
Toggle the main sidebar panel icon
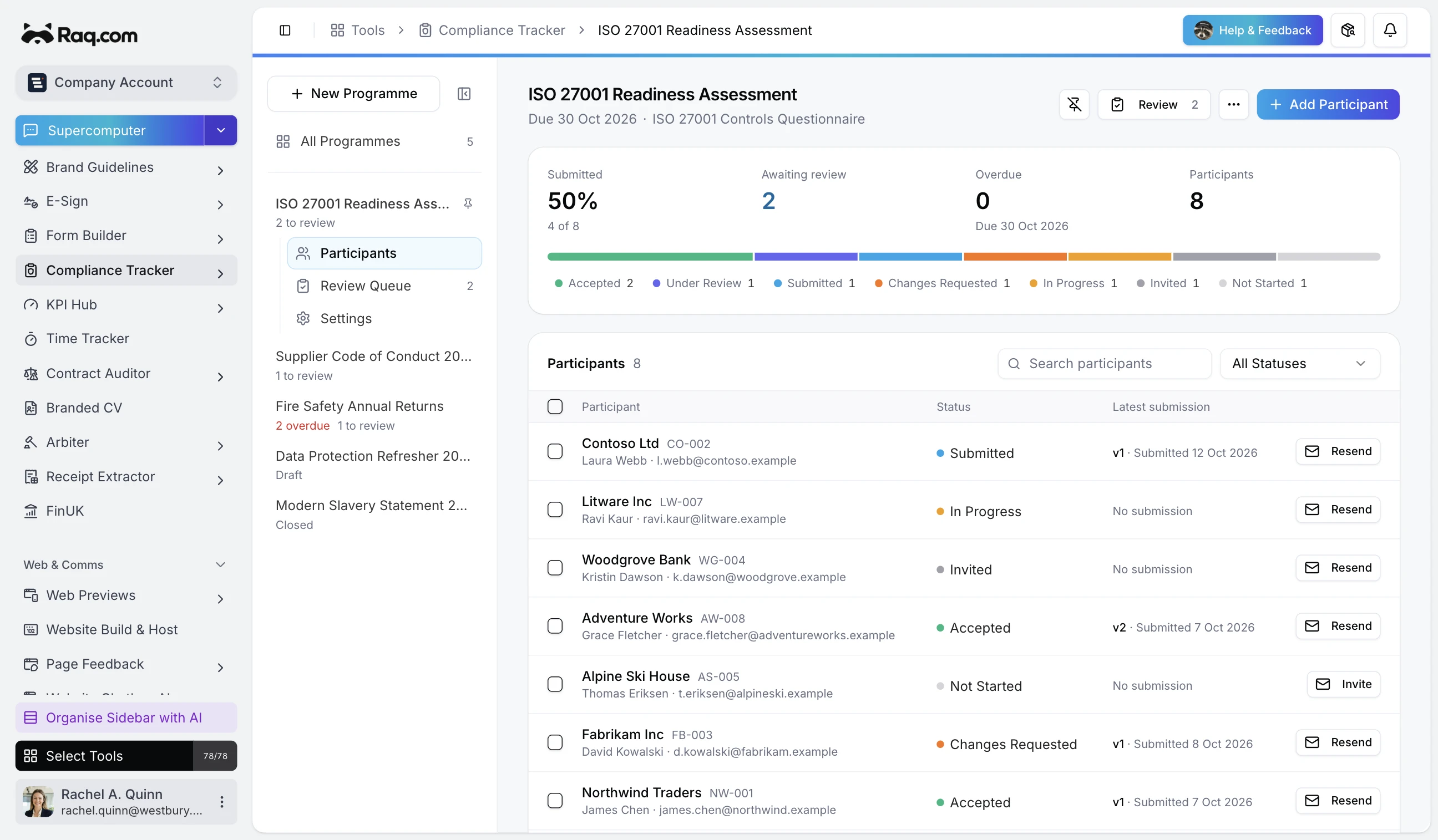click(285, 30)
